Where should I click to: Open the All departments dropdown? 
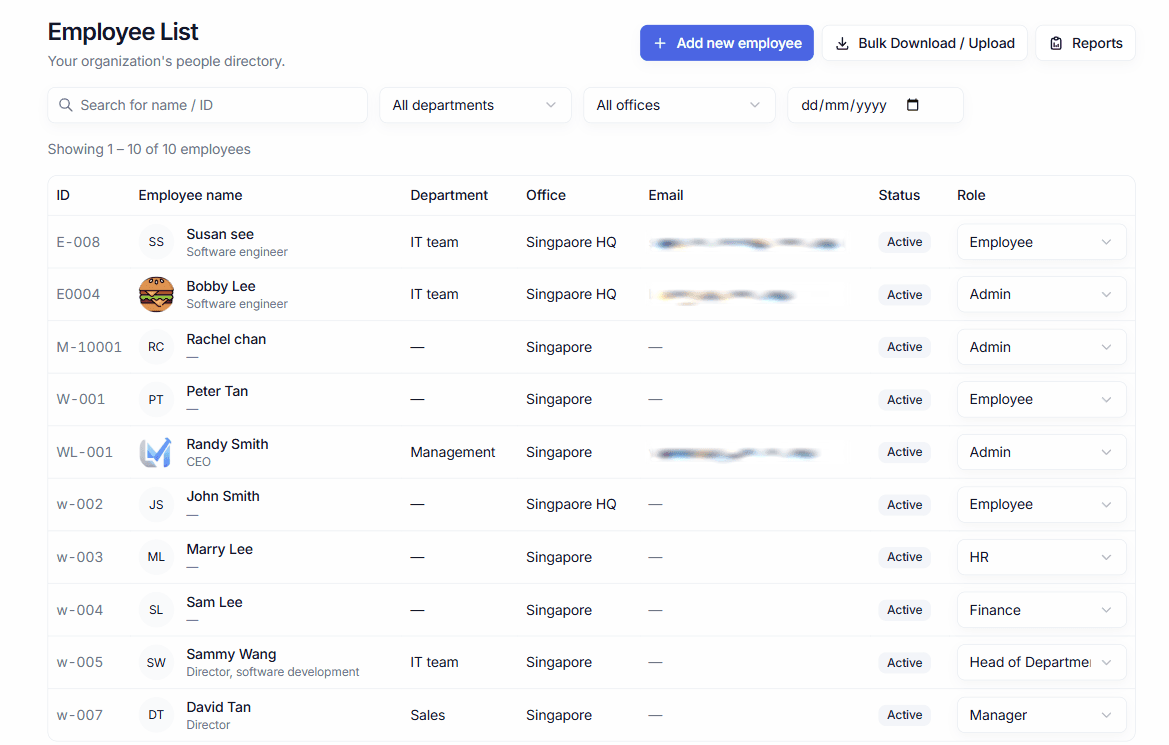[x=475, y=105]
